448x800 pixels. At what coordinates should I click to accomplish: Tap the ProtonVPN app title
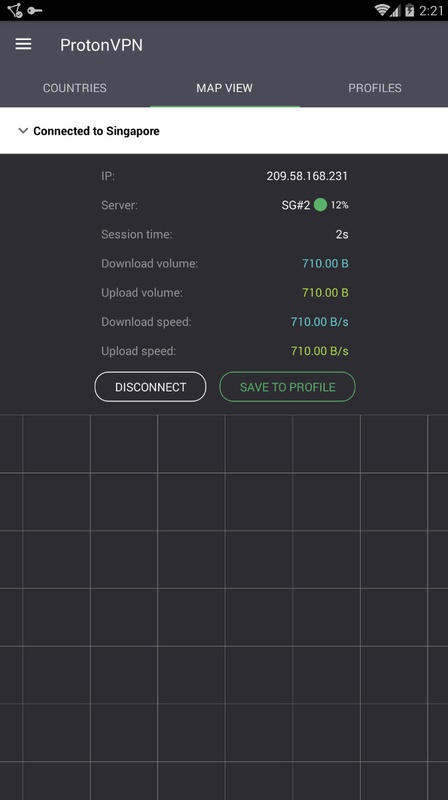click(x=101, y=45)
